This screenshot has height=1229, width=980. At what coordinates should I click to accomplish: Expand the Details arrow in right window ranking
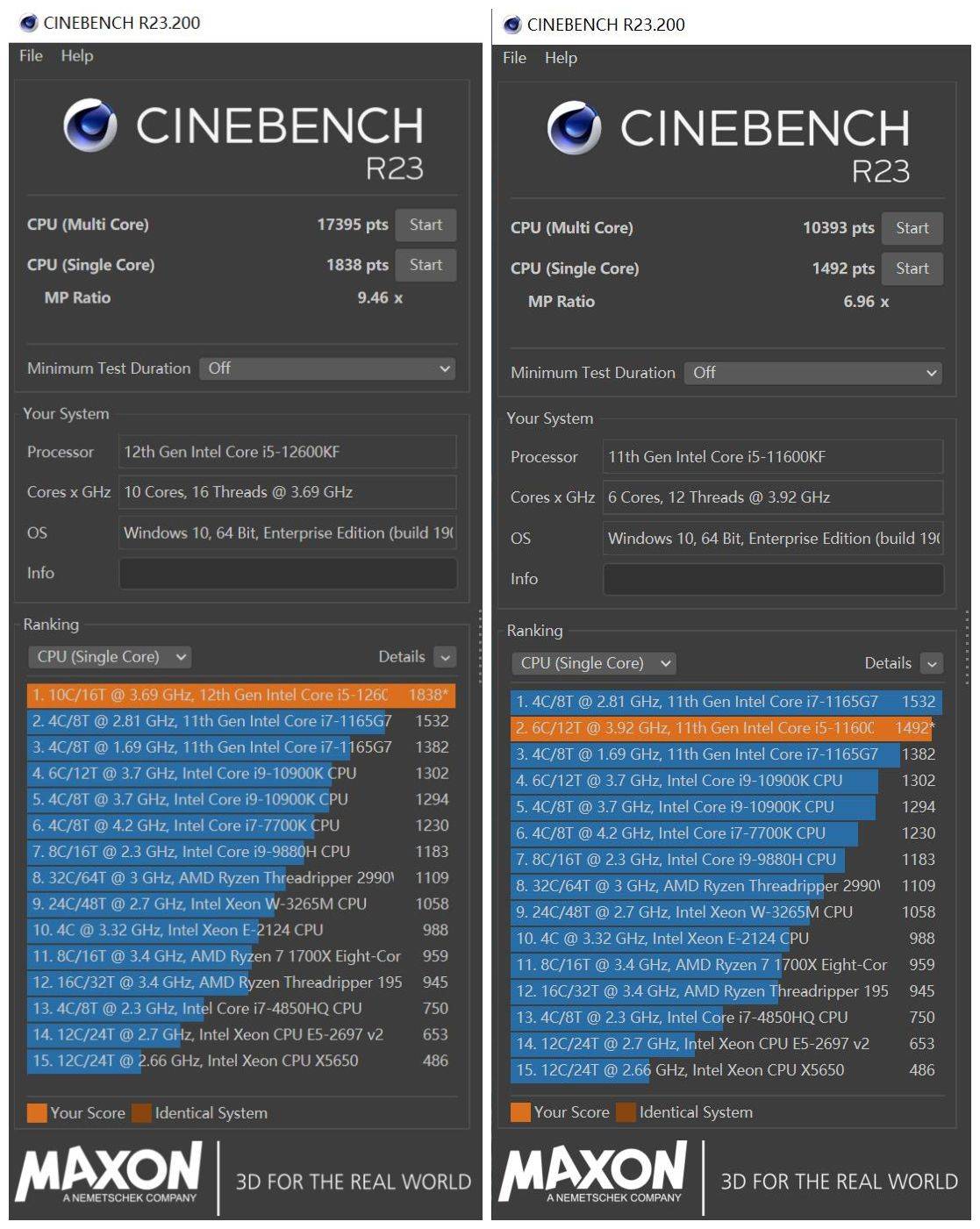(x=932, y=663)
